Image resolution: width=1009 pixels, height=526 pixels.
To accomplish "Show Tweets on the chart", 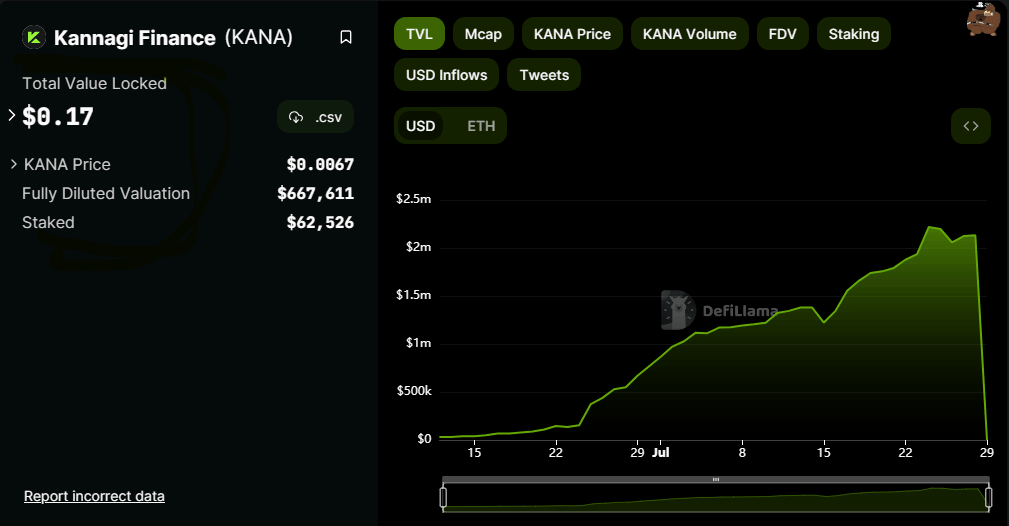I will (x=544, y=75).
